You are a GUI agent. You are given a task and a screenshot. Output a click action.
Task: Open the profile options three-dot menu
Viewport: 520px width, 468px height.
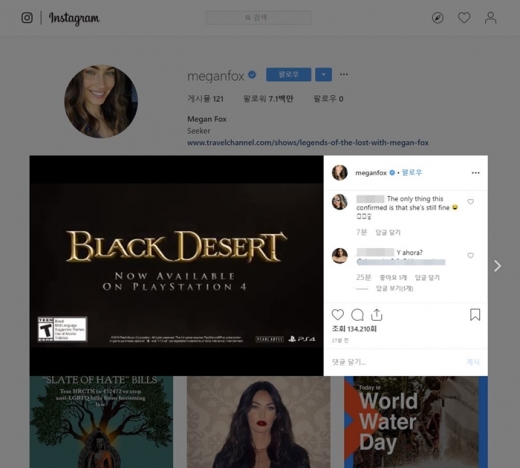[344, 74]
